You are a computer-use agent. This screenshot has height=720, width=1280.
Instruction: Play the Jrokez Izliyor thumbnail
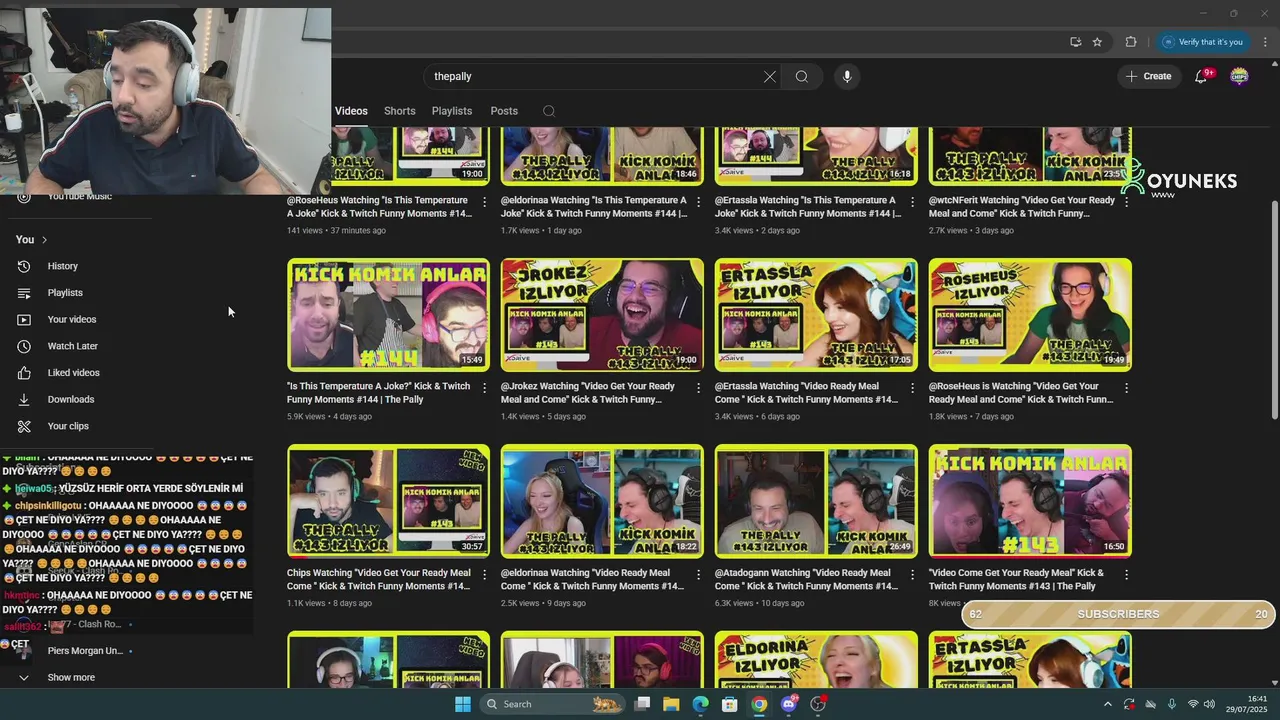(x=602, y=315)
